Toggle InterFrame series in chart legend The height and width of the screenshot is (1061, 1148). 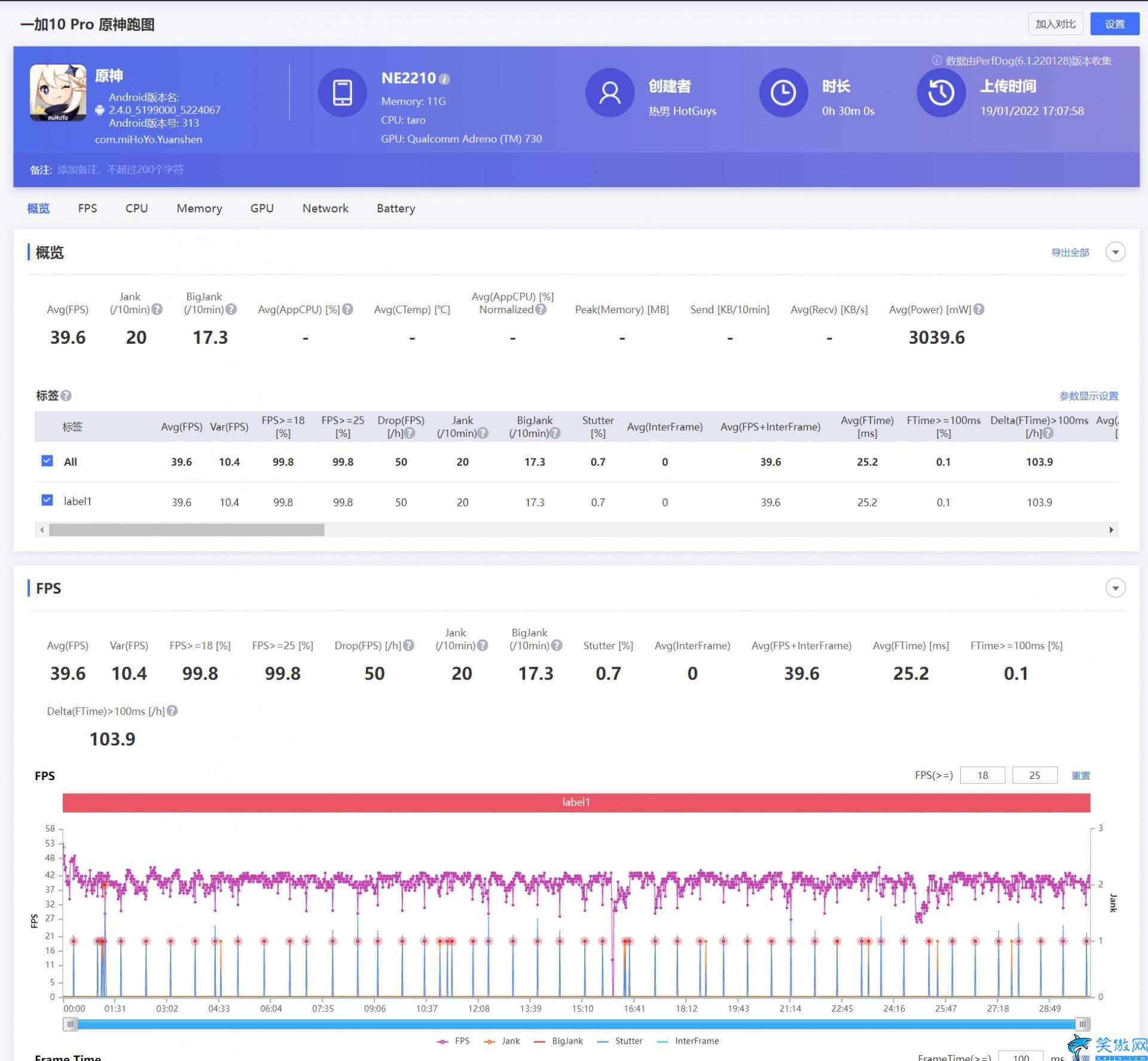688,1041
